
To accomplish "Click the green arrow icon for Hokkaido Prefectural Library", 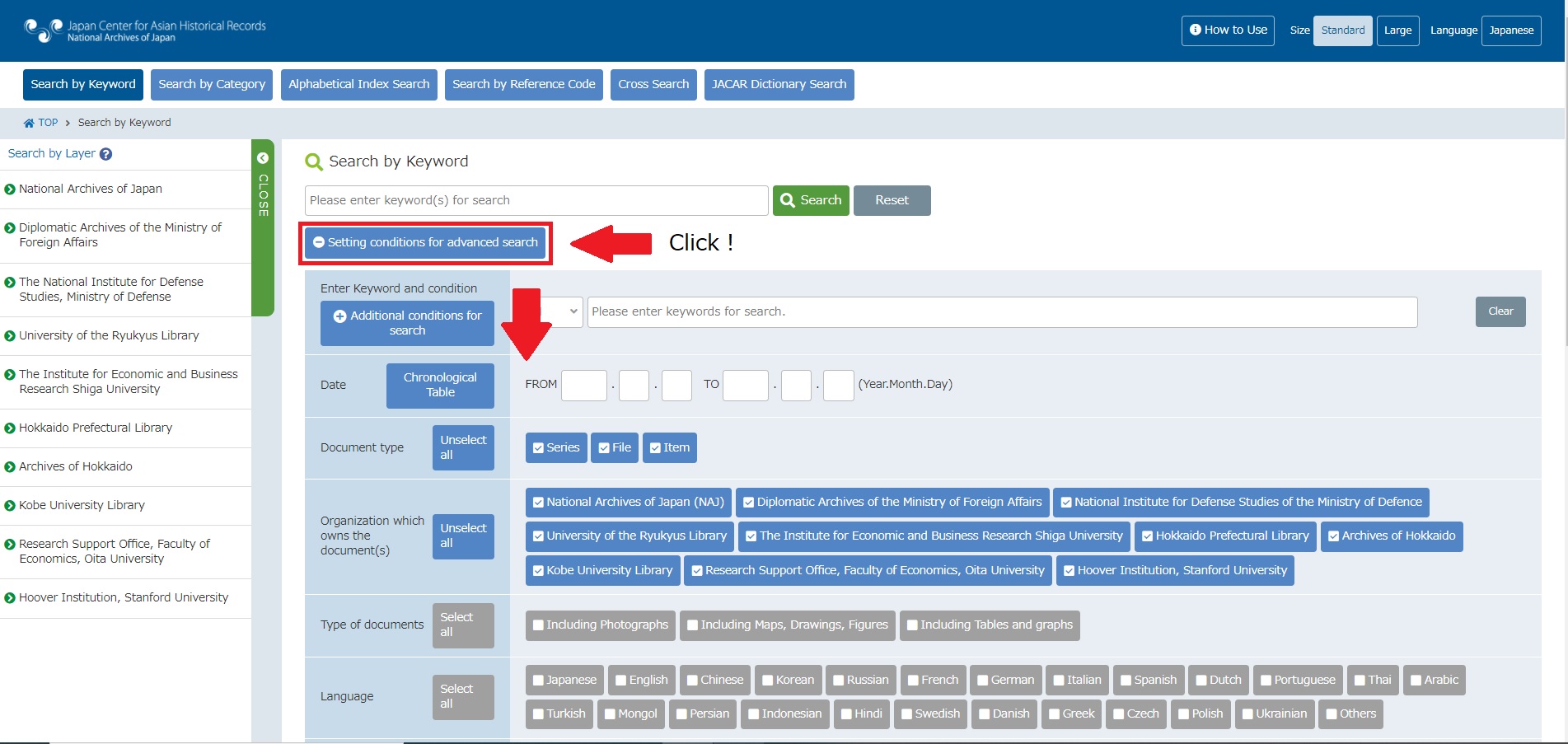I will pos(10,428).
